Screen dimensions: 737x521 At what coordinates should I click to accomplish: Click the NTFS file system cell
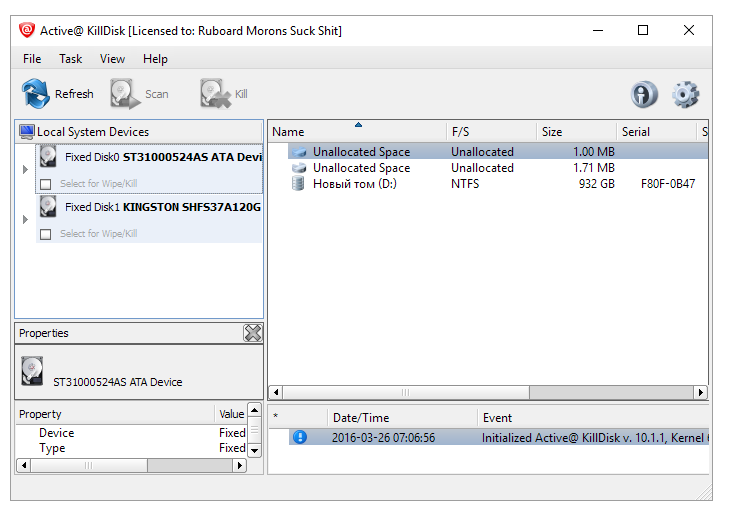[x=465, y=184]
